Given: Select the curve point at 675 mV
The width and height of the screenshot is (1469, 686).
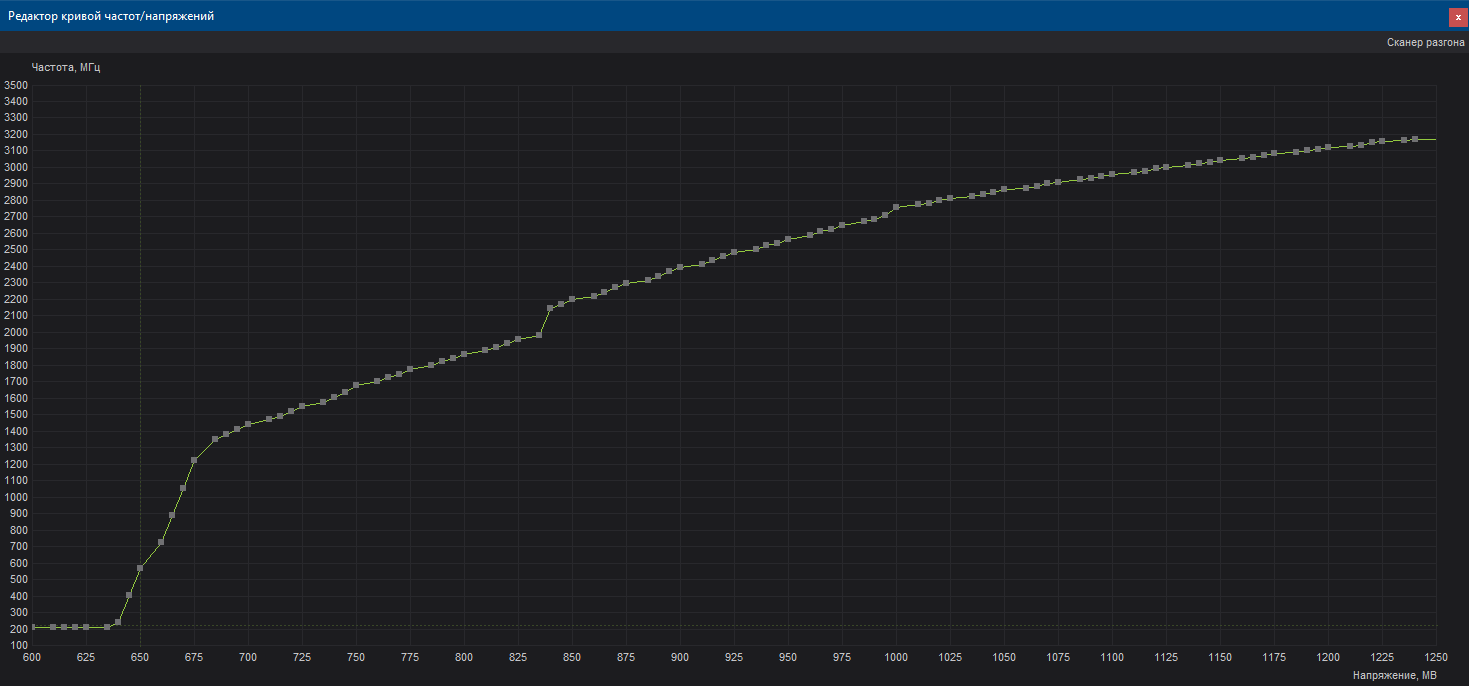Looking at the screenshot, I should (194, 460).
